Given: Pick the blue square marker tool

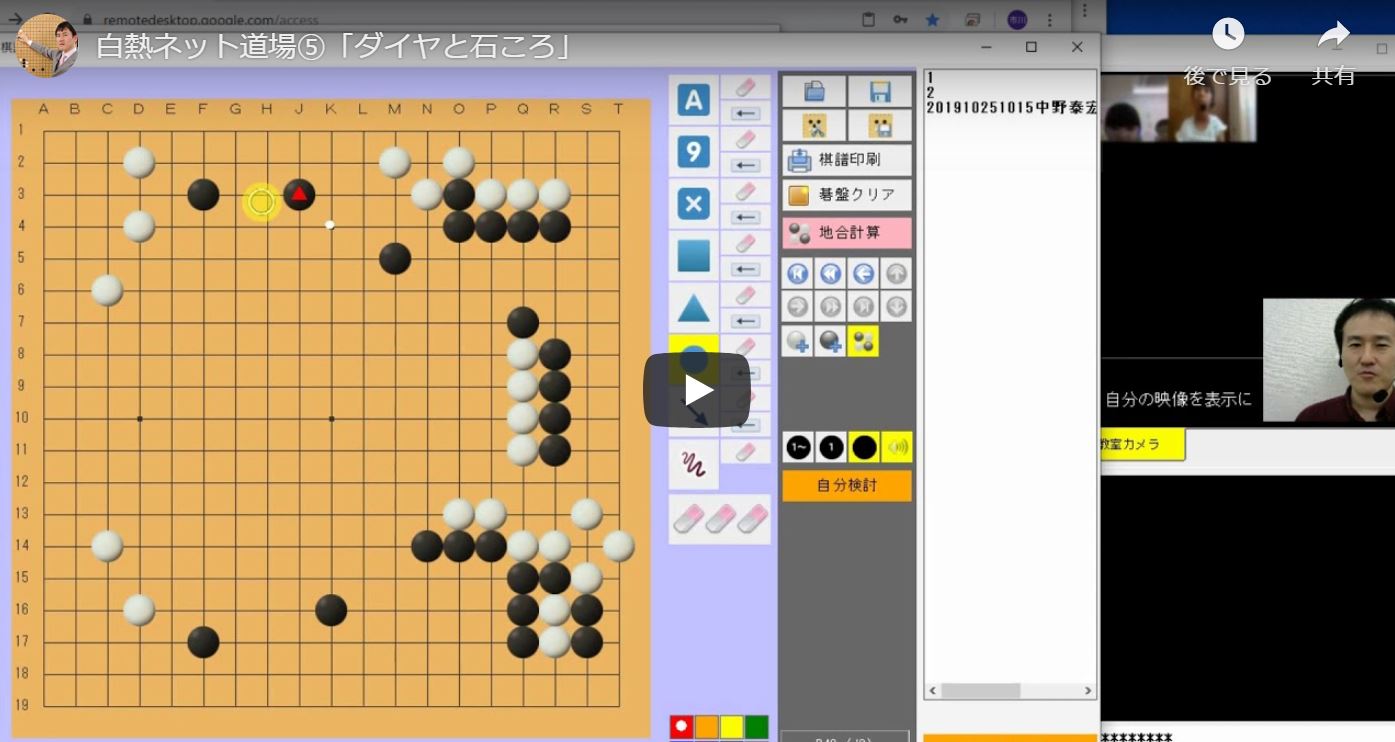Looking at the screenshot, I should point(693,256).
